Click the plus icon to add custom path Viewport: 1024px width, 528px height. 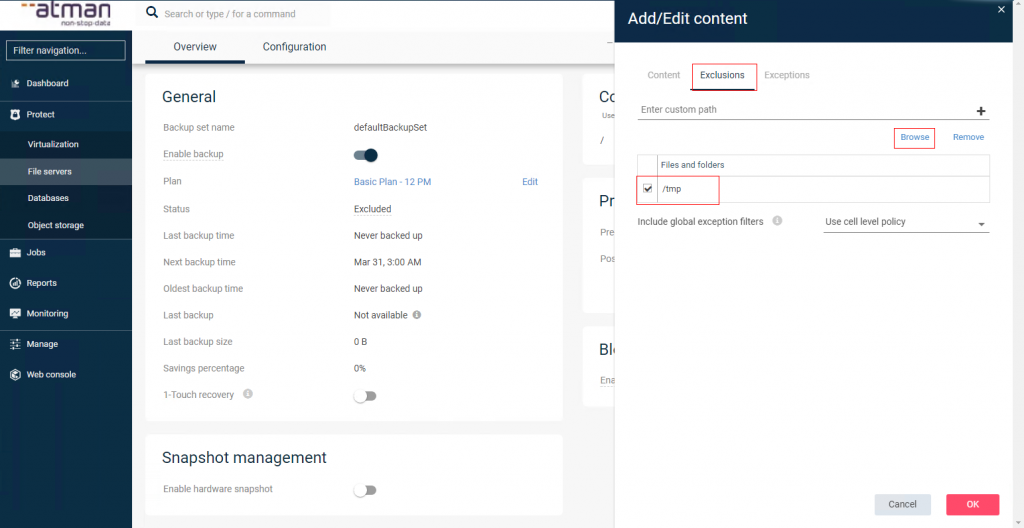[980, 111]
